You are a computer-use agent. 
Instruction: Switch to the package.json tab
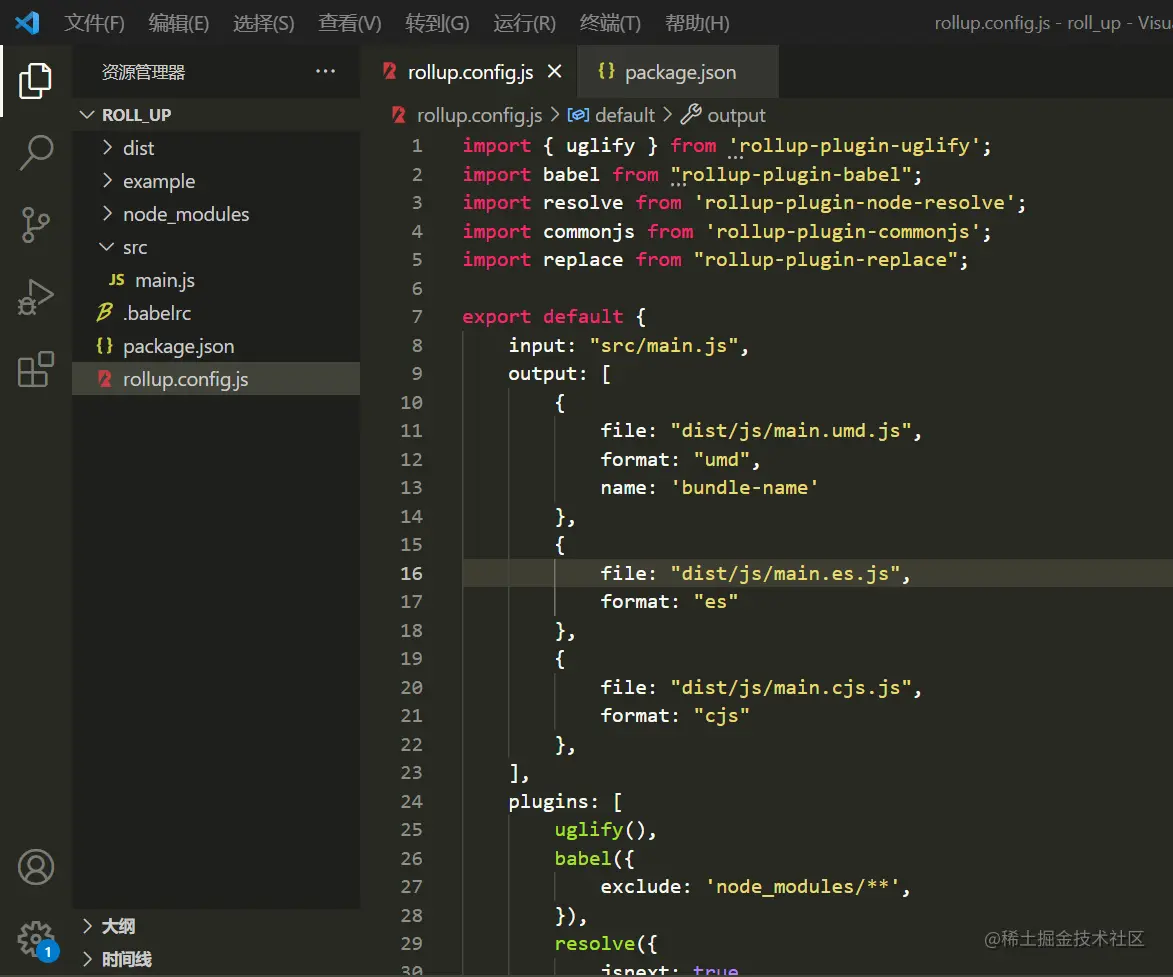click(678, 72)
